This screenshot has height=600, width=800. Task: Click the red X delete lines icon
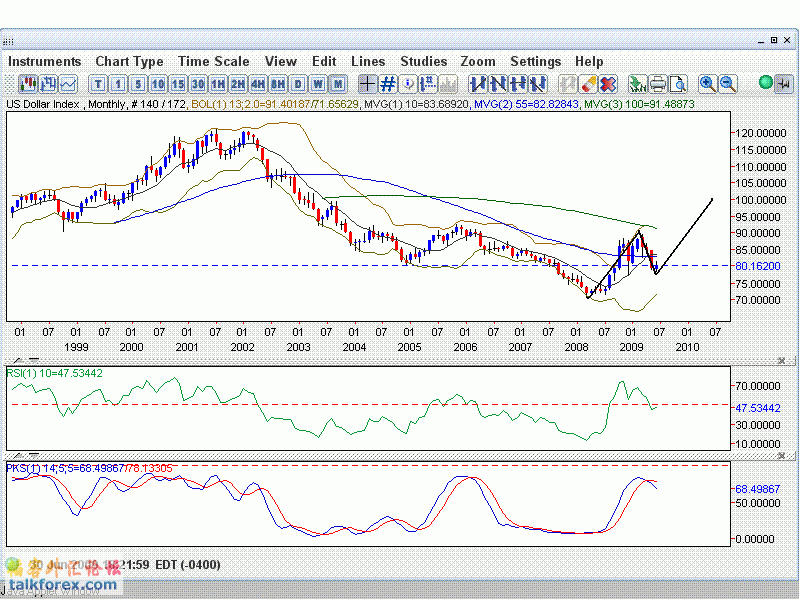(x=608, y=84)
